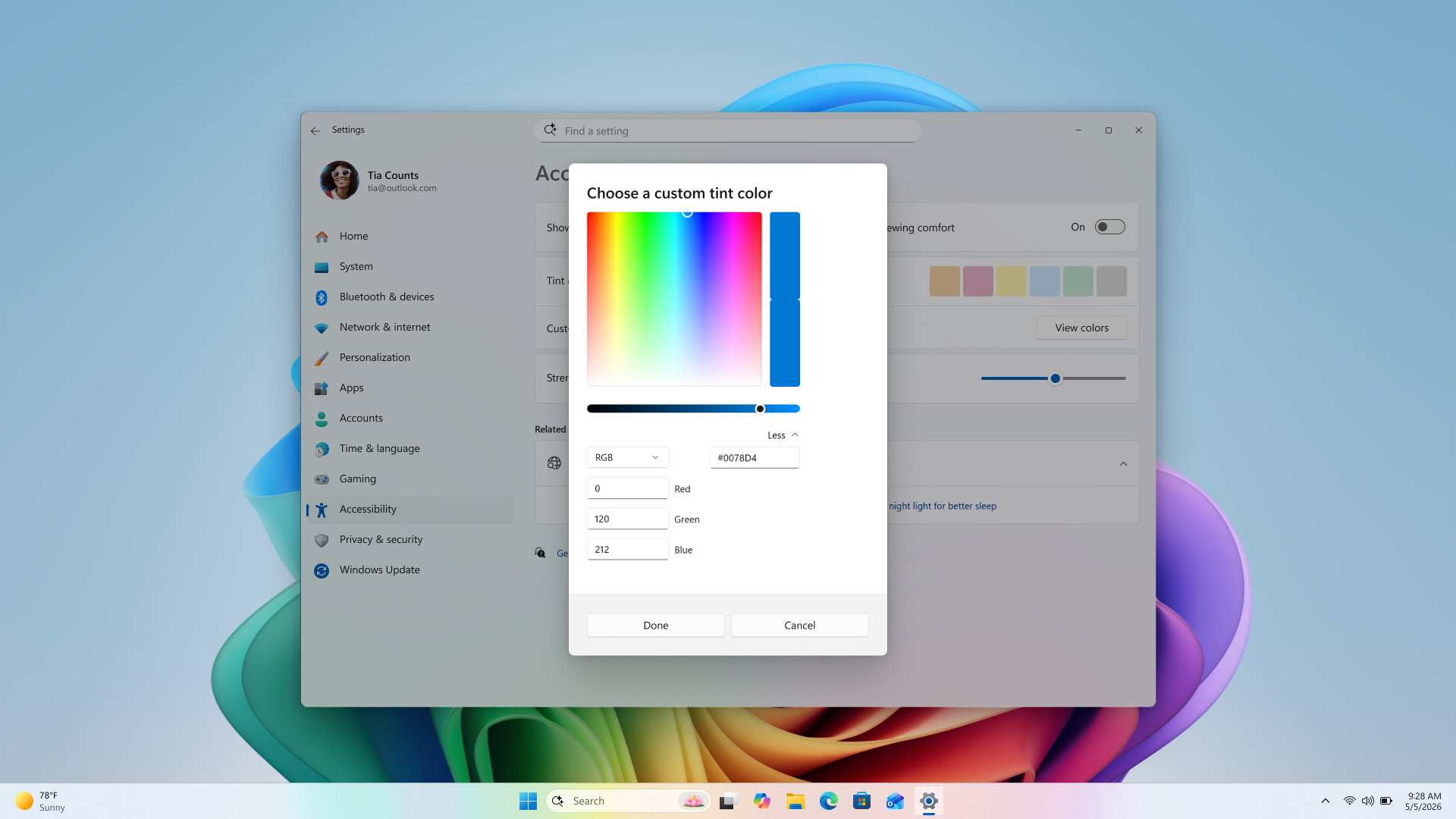Open night light for better sleep link
The image size is (1456, 819).
943,506
